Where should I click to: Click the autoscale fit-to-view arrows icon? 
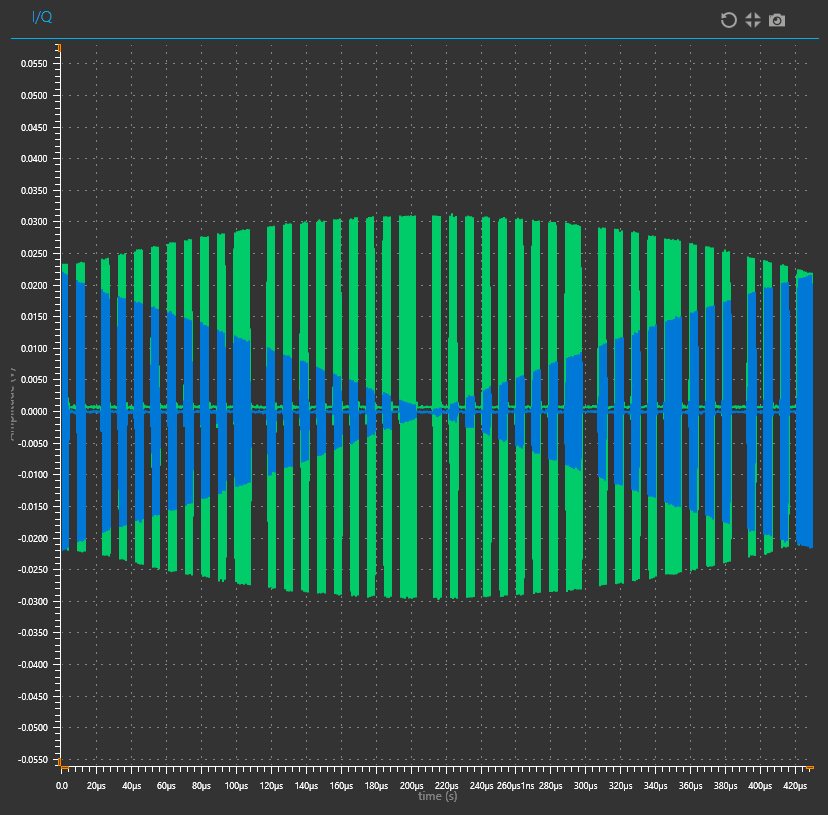[x=753, y=20]
